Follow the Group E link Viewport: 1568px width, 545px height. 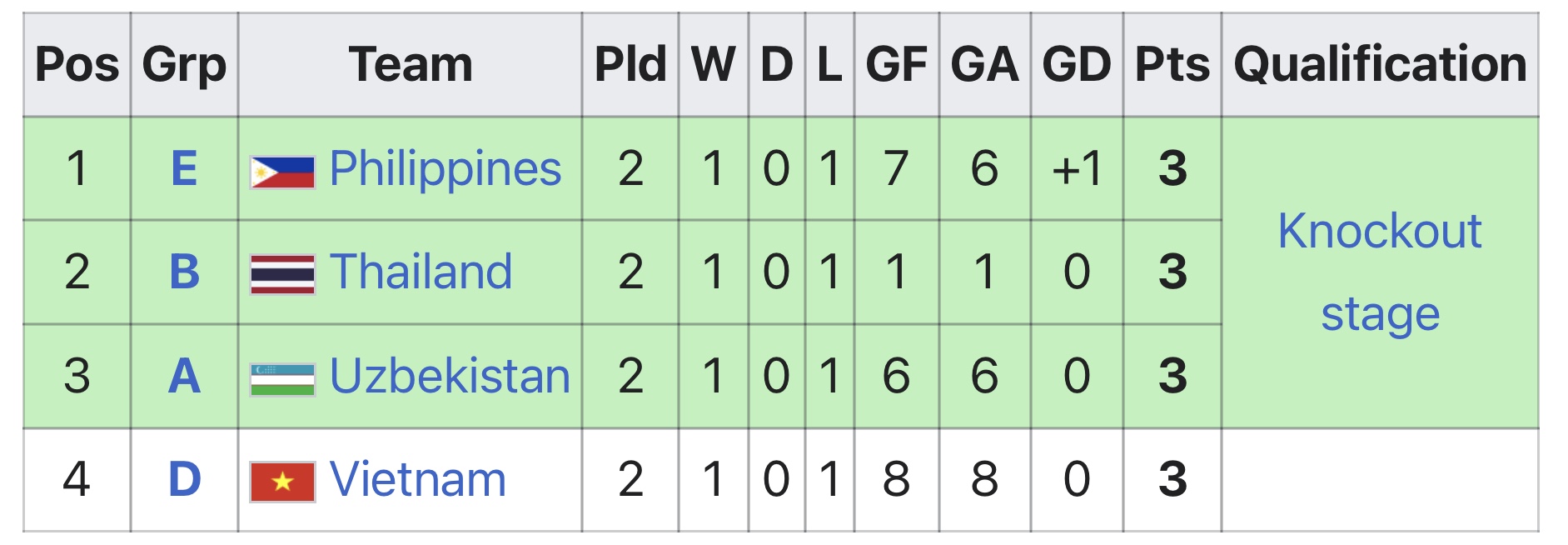(184, 168)
